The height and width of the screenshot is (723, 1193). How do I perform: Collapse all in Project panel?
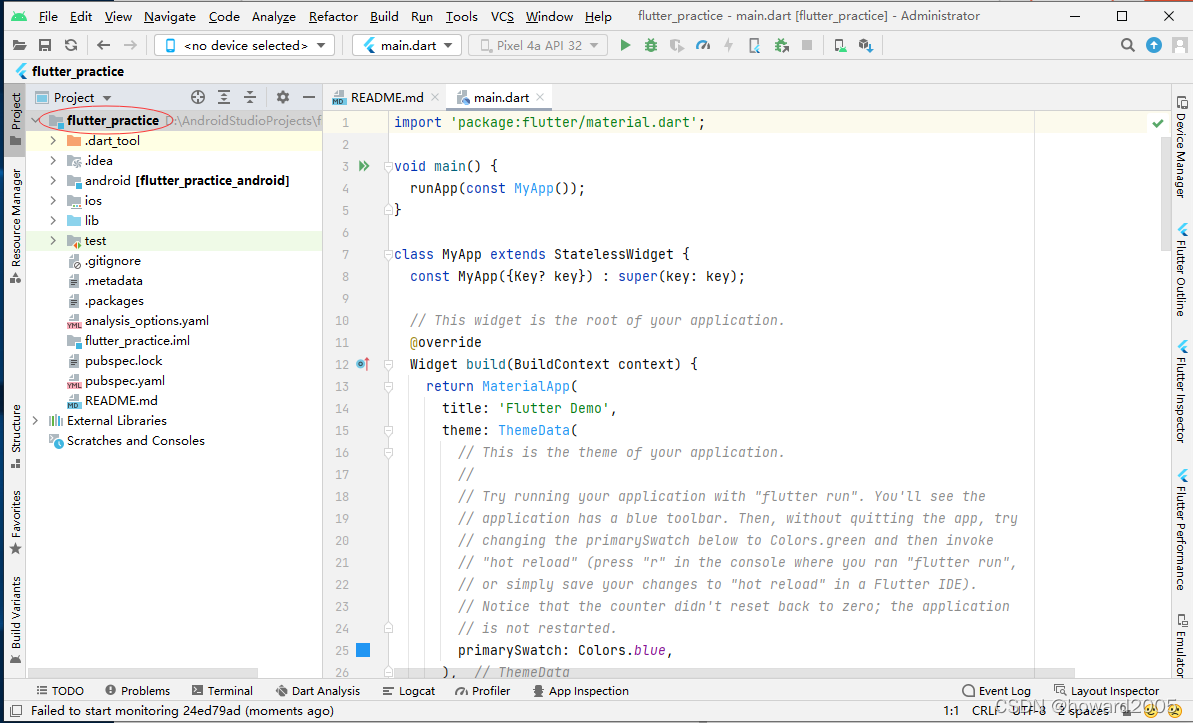click(x=250, y=97)
